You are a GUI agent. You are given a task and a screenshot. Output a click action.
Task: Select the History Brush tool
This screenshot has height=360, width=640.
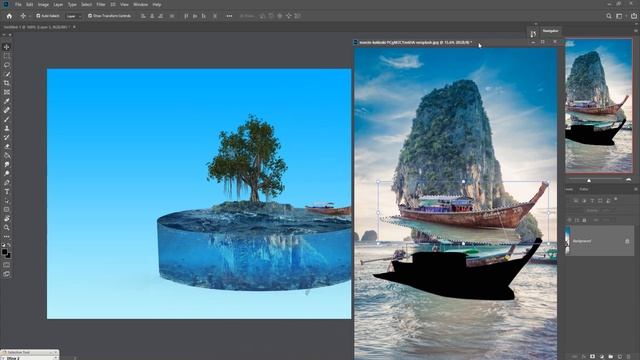point(7,137)
